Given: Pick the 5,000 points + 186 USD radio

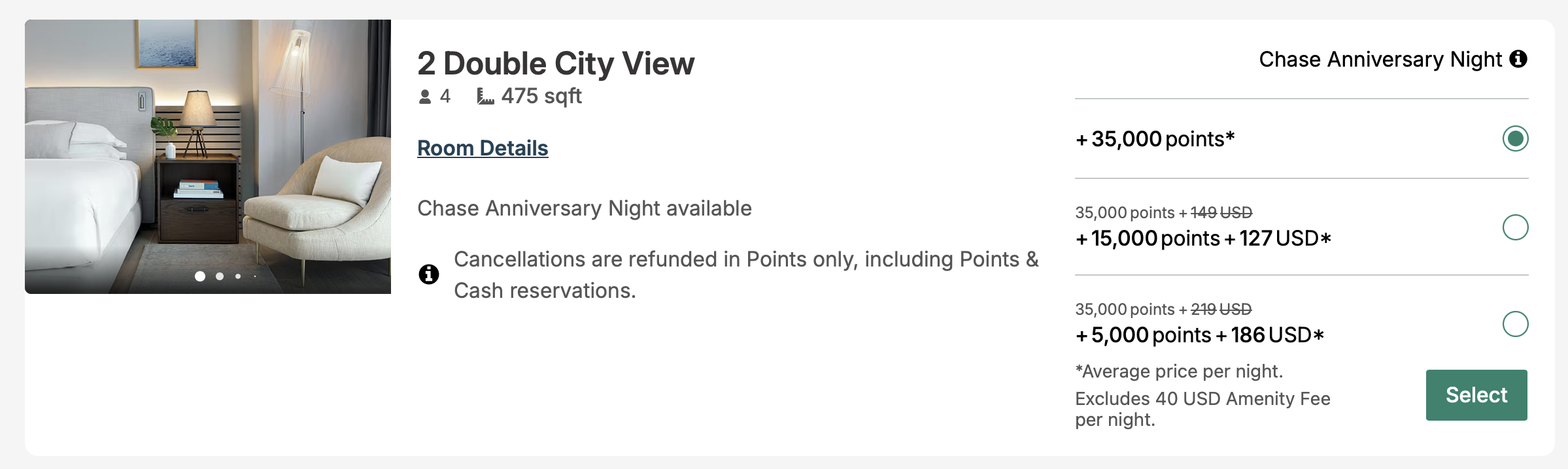Looking at the screenshot, I should 1515,324.
